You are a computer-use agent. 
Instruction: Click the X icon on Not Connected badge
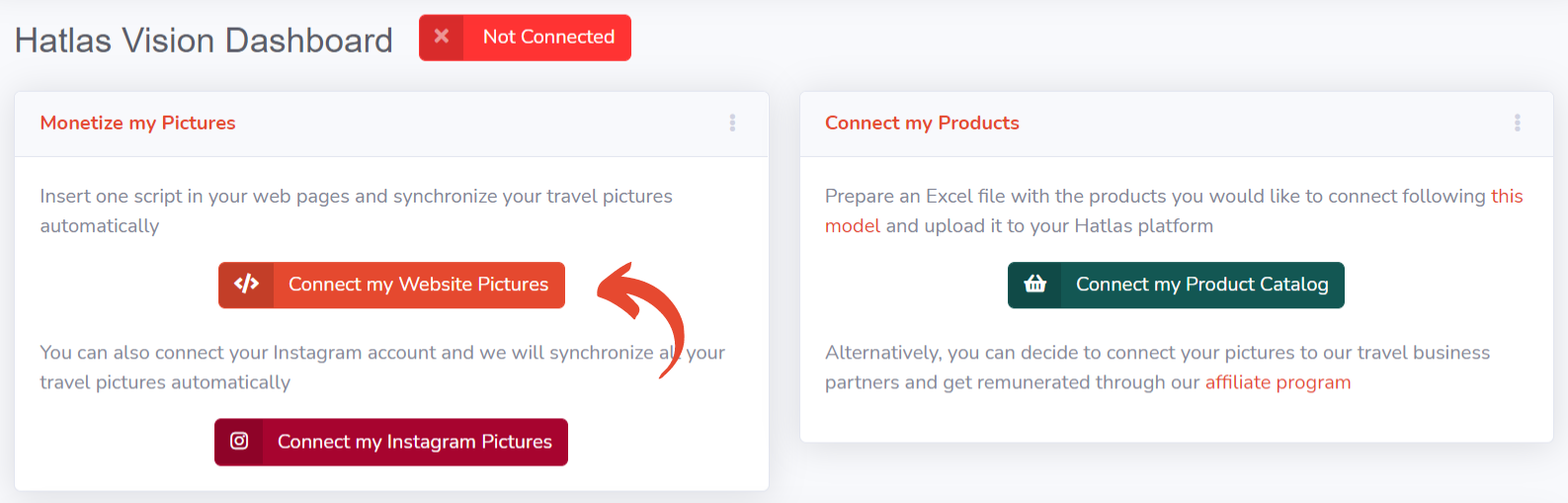(442, 37)
